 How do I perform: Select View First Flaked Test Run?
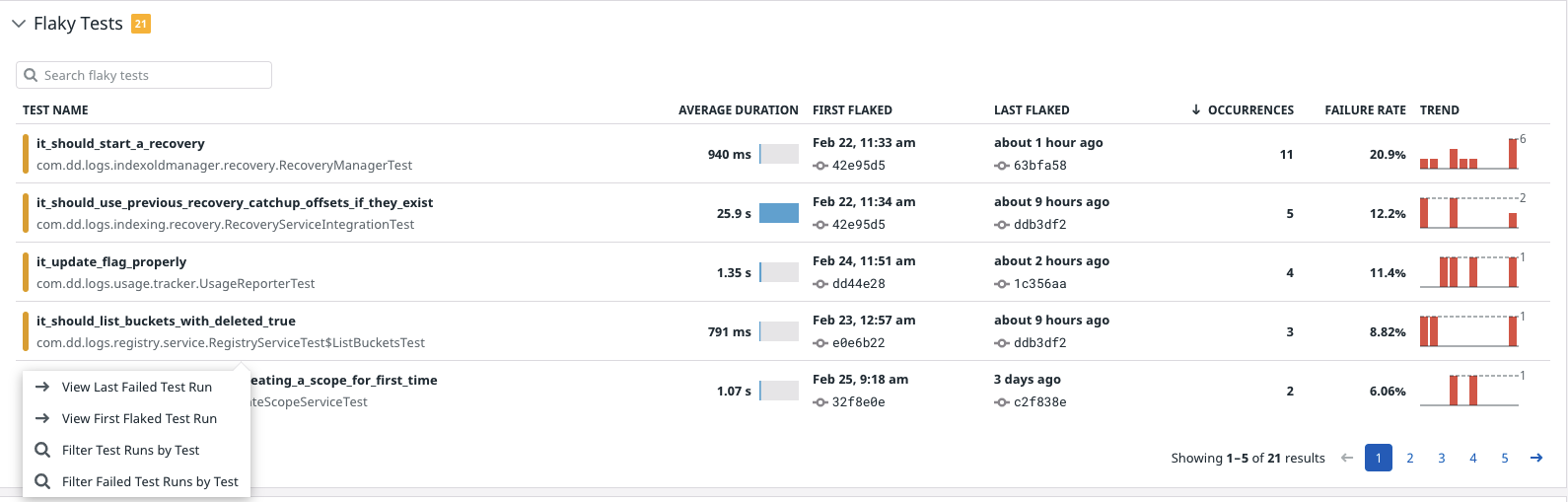139,418
